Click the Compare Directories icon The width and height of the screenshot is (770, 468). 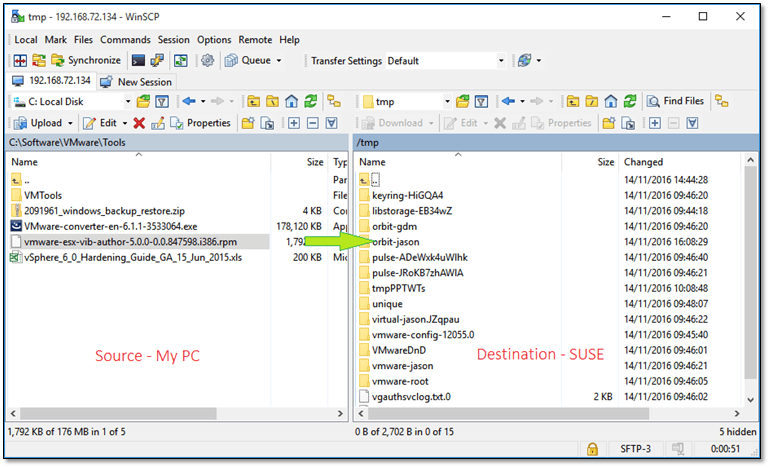click(20, 60)
